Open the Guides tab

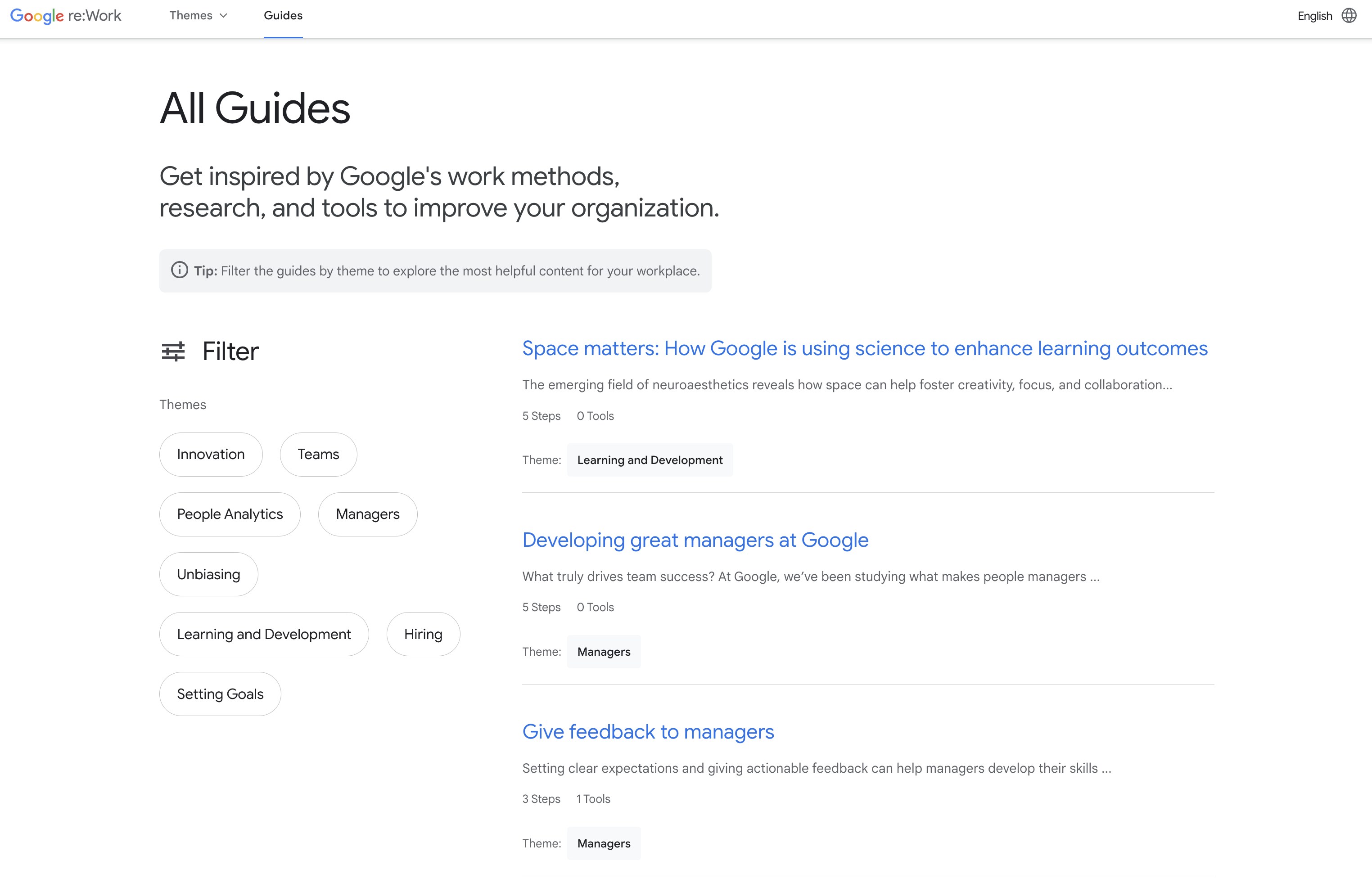click(283, 16)
